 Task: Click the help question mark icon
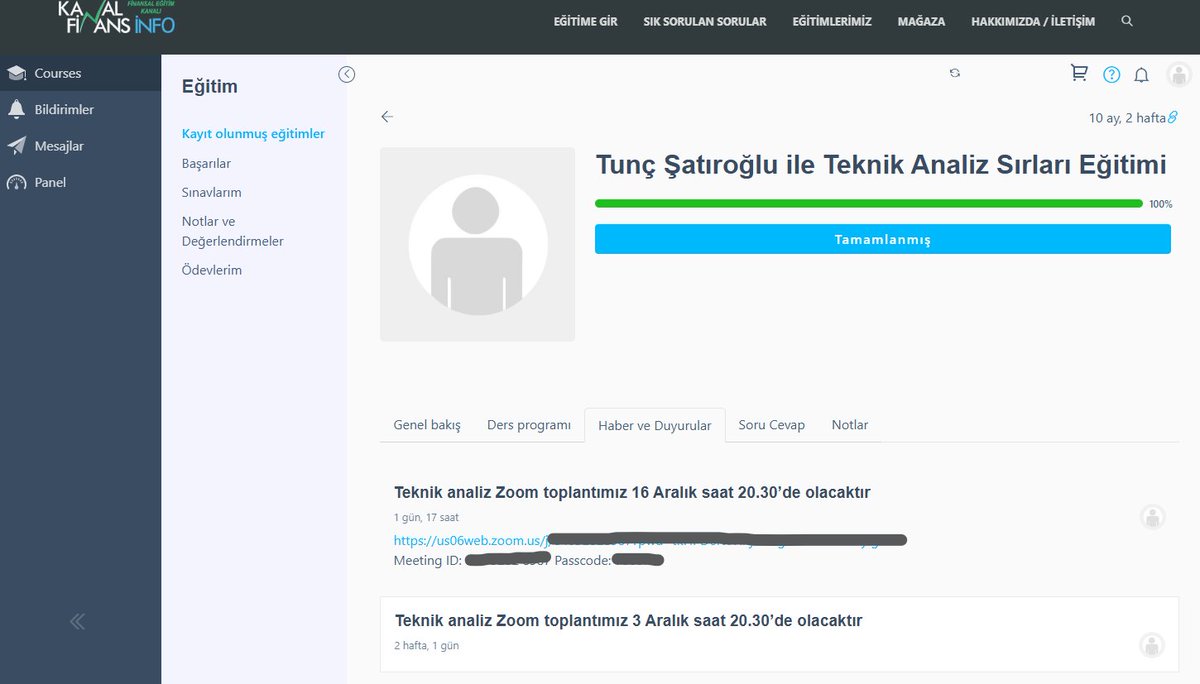click(1111, 74)
